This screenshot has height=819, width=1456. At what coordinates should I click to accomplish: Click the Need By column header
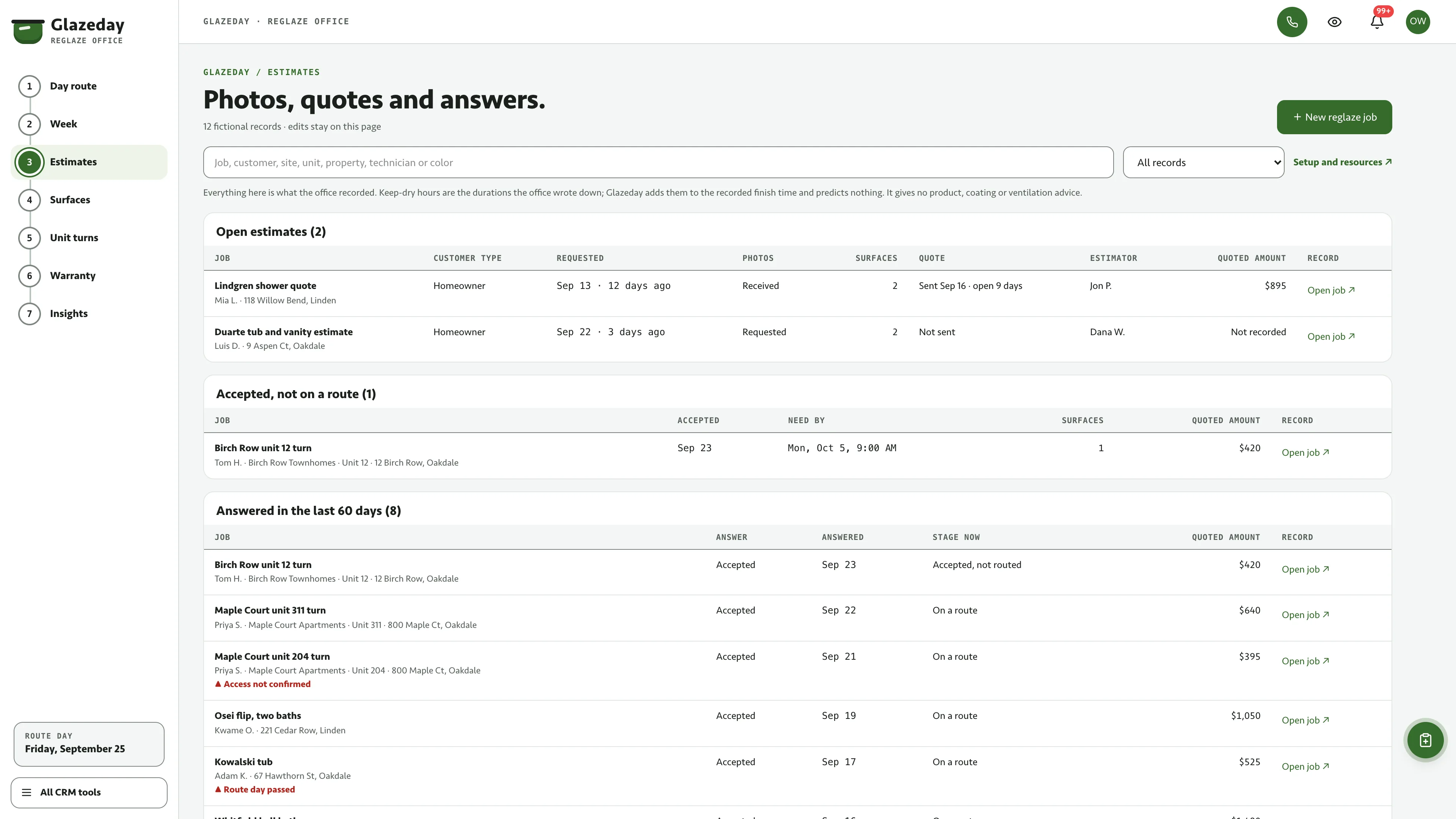806,420
